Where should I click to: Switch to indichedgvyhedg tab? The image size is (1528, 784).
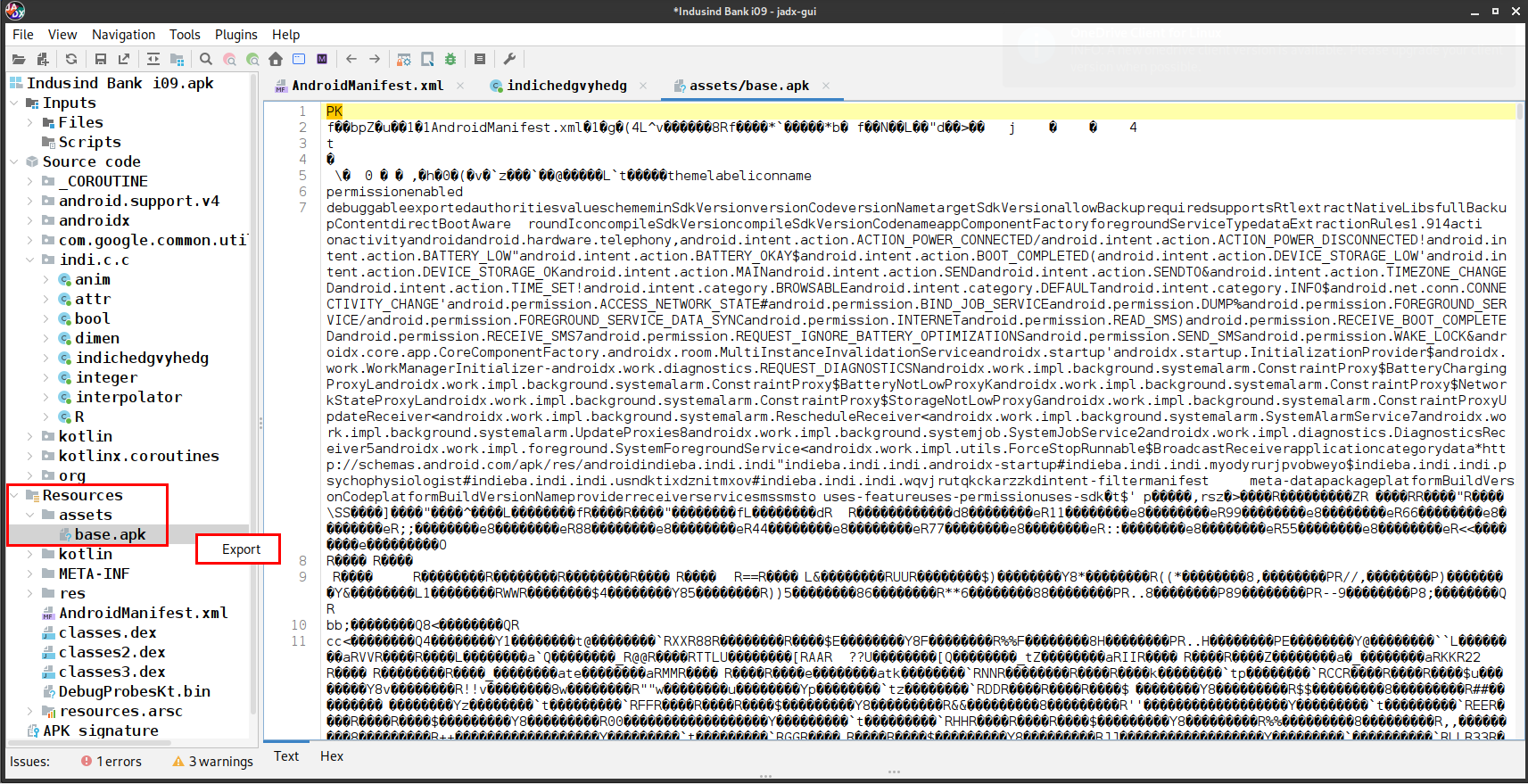pos(567,86)
